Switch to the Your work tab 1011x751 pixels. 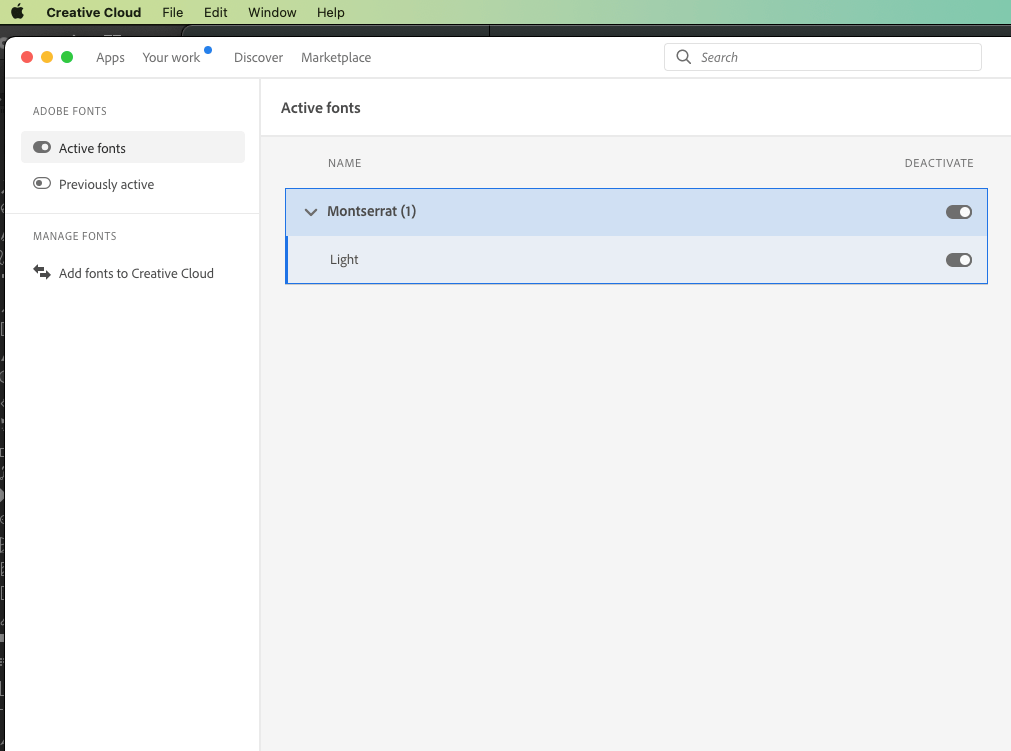(171, 57)
